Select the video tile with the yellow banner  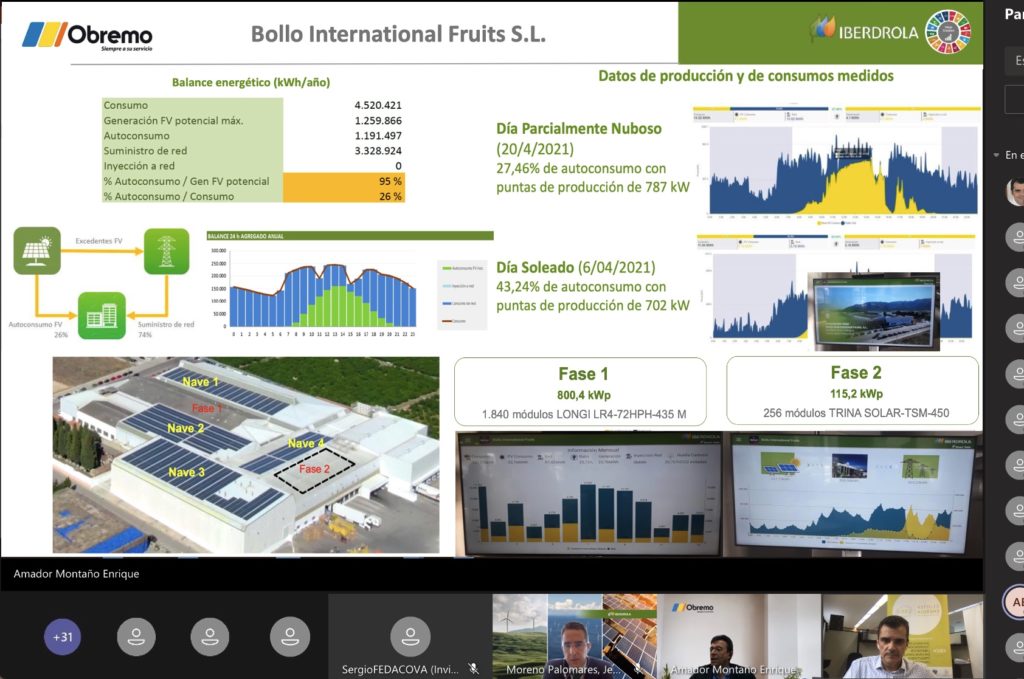[x=902, y=636]
